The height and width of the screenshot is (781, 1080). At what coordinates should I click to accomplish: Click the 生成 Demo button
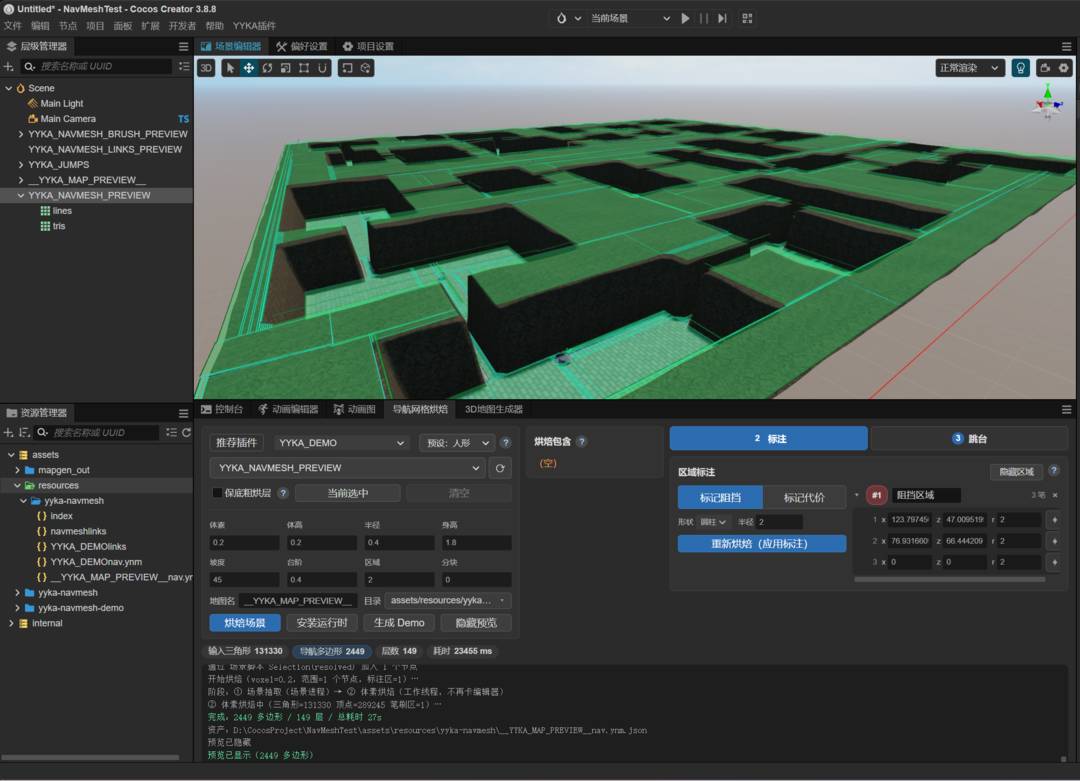point(399,623)
